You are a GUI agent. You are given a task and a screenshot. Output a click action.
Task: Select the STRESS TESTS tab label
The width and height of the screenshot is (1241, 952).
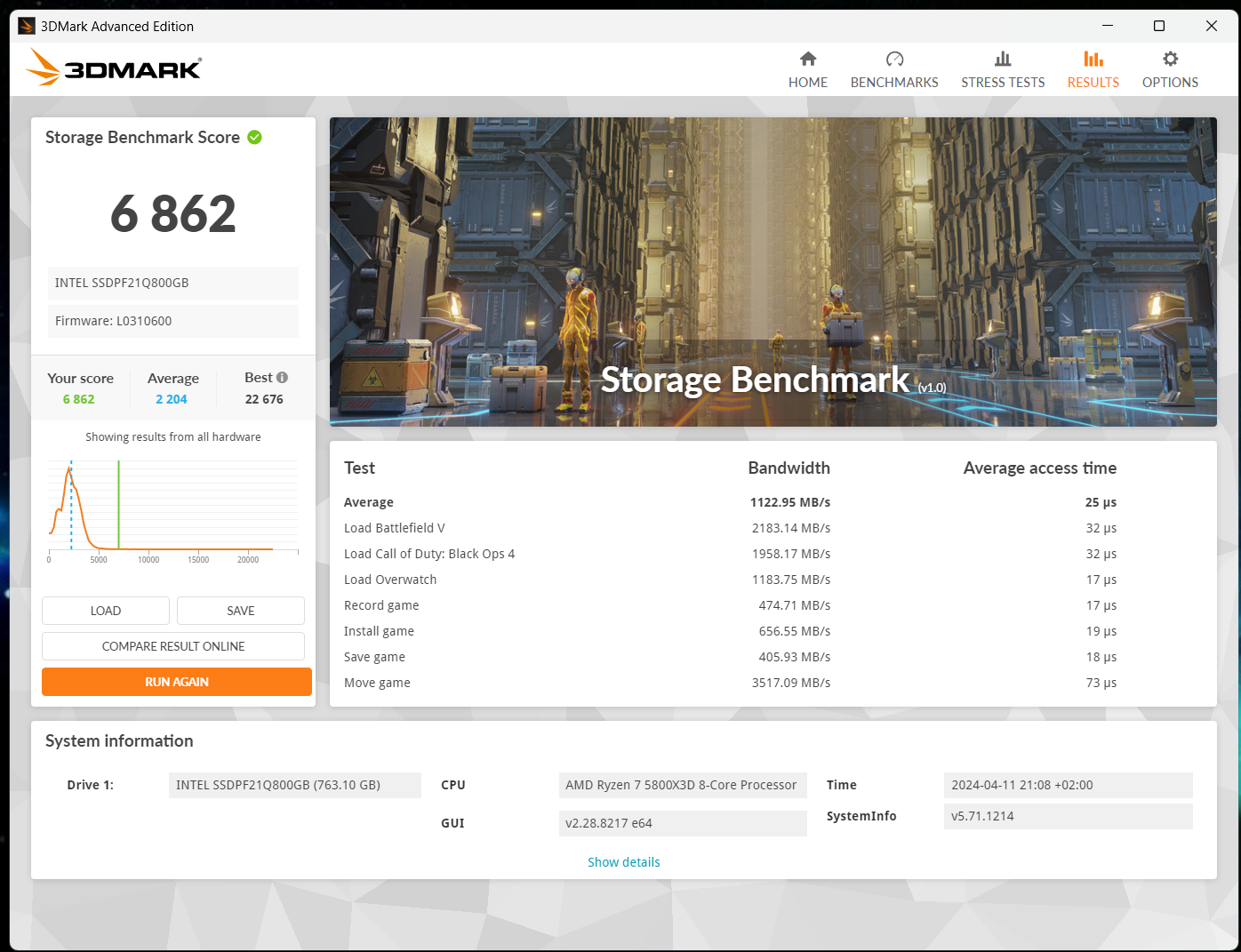(1003, 82)
